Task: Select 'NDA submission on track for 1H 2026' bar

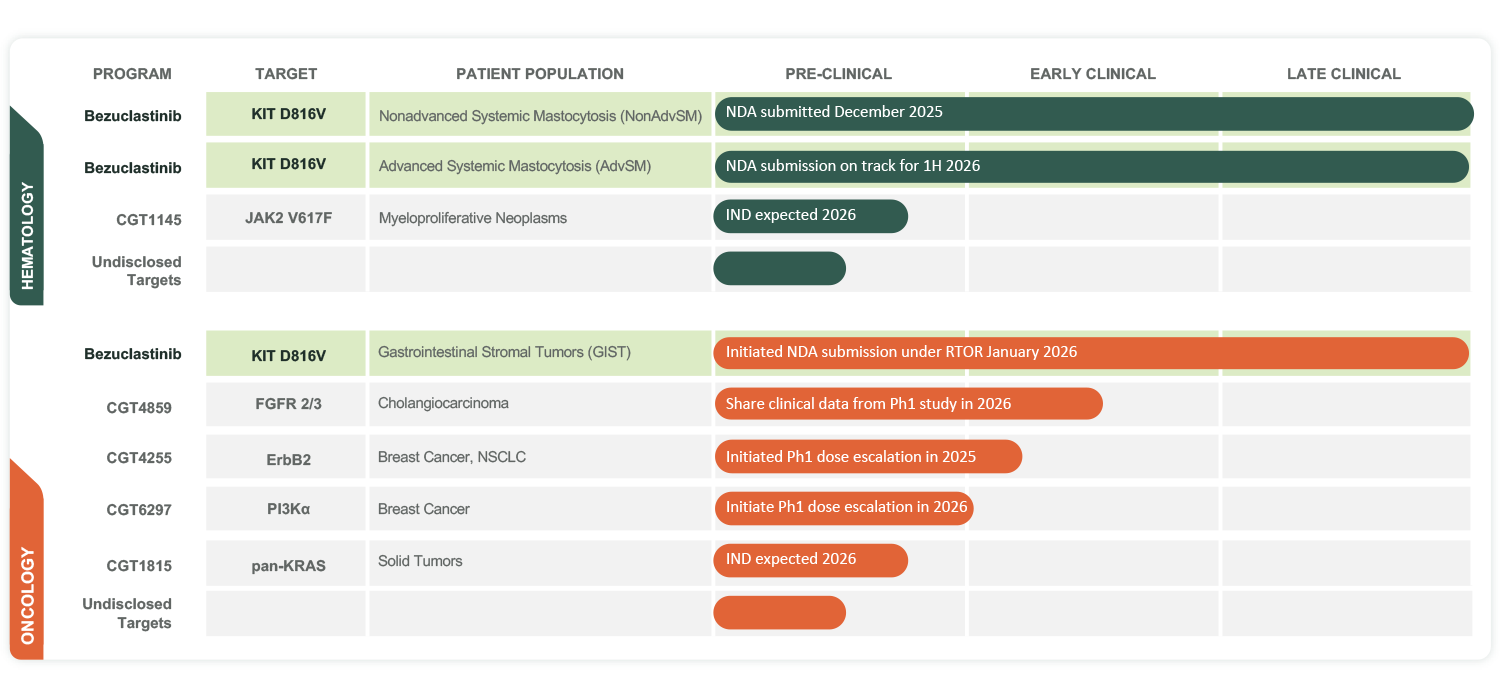Action: point(1090,166)
